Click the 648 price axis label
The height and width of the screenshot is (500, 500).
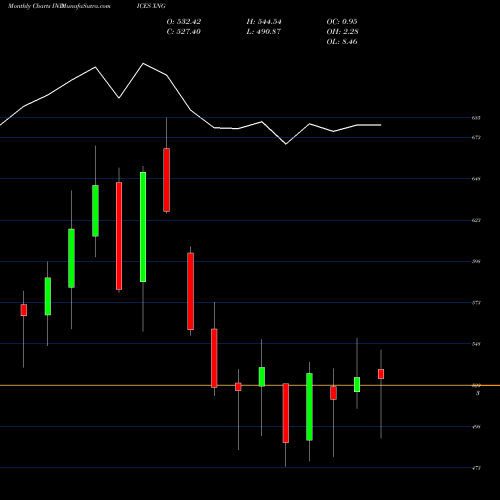point(476,179)
